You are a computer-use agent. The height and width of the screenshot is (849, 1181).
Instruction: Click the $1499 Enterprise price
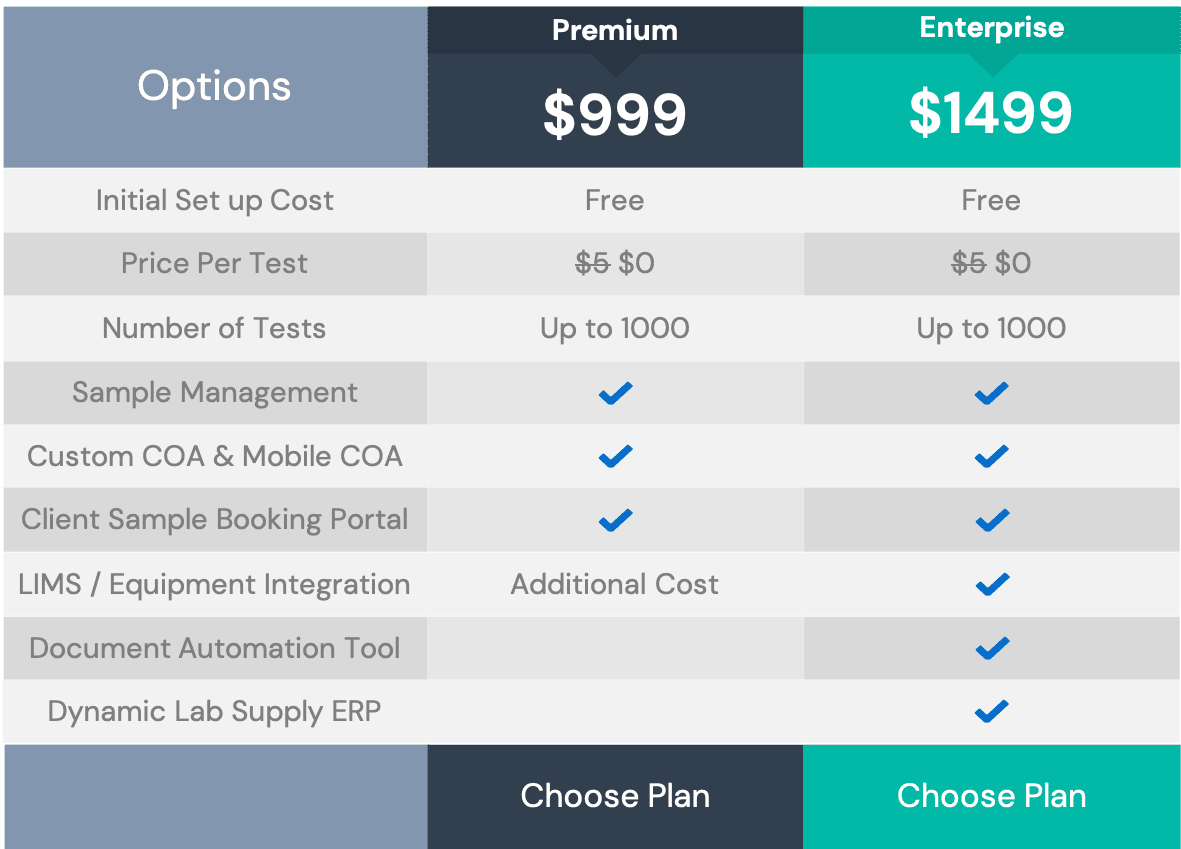(990, 112)
